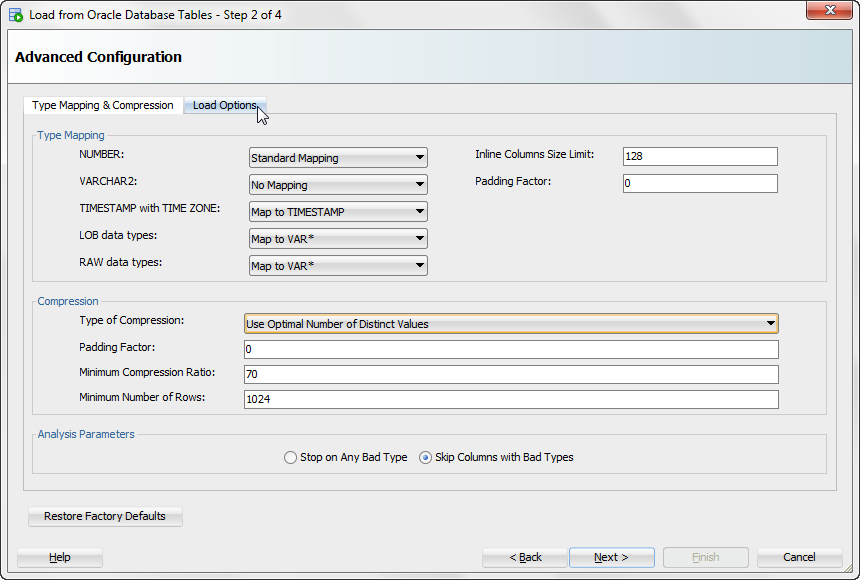The height and width of the screenshot is (580, 860).
Task: Open the LOB data types dropdown
Action: coord(338,238)
